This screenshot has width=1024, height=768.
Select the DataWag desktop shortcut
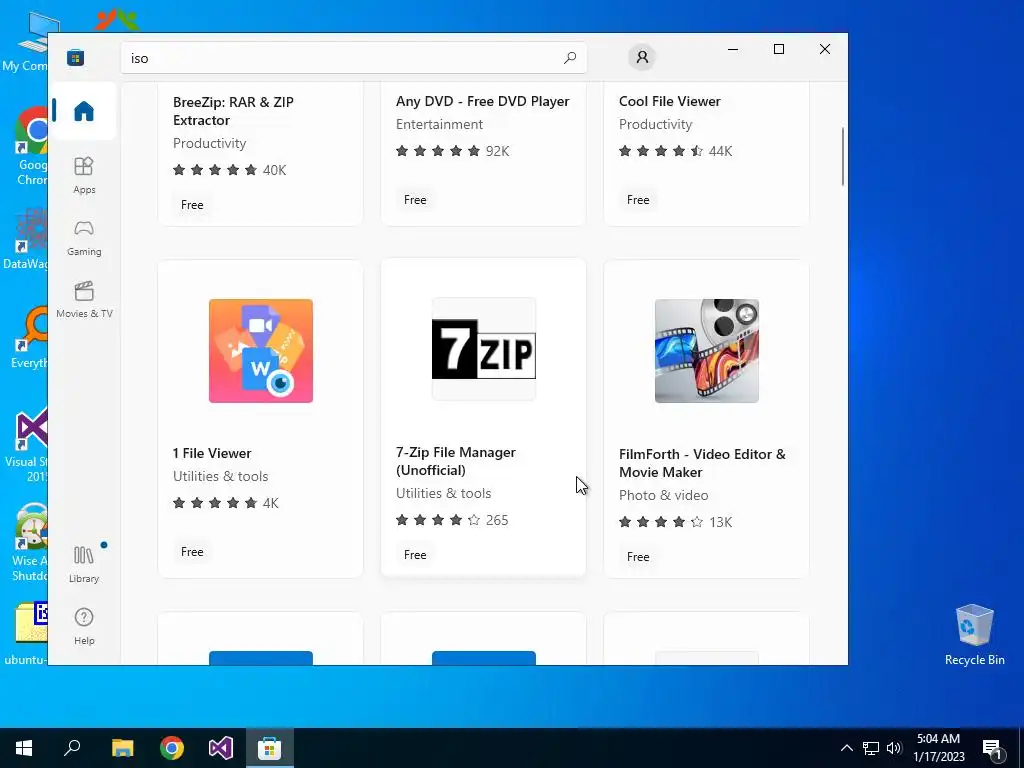click(26, 239)
